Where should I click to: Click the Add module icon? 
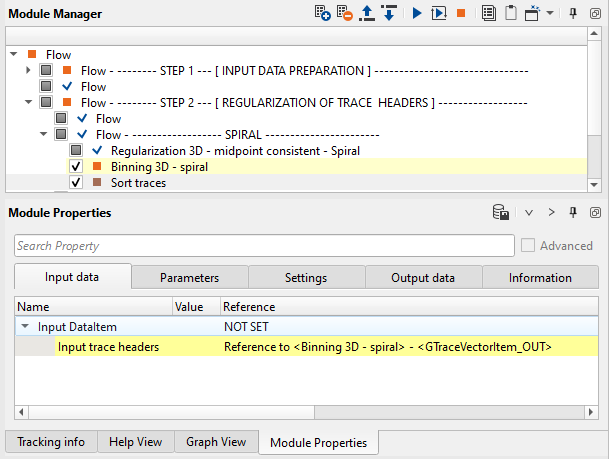tap(322, 14)
